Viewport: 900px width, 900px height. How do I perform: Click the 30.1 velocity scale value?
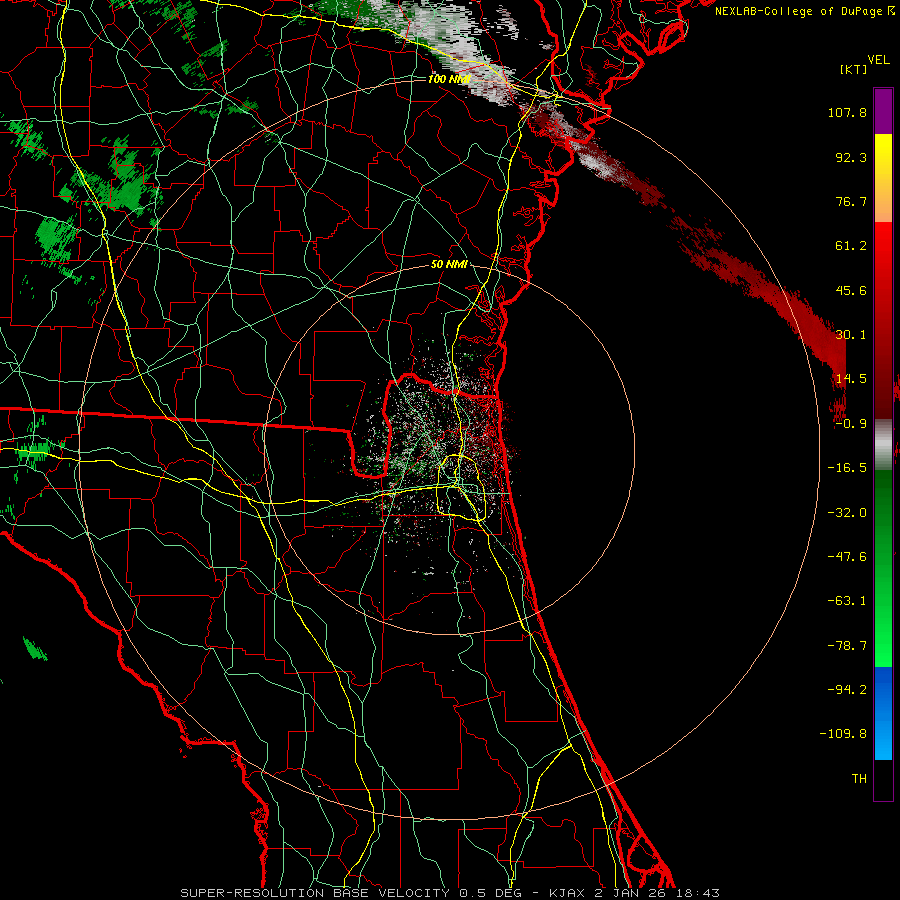[x=851, y=335]
